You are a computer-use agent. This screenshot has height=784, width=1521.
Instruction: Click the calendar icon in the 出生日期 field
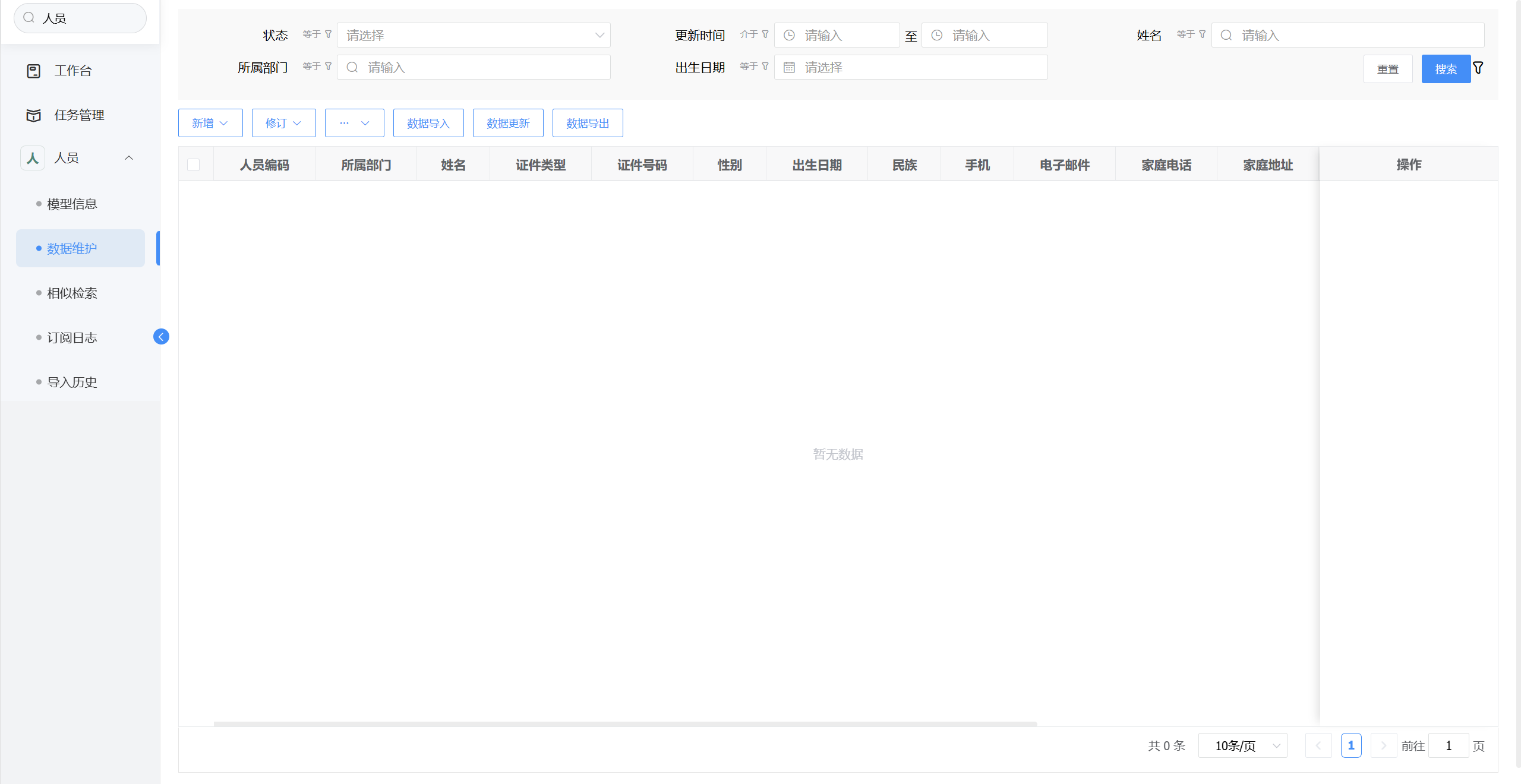coord(789,68)
